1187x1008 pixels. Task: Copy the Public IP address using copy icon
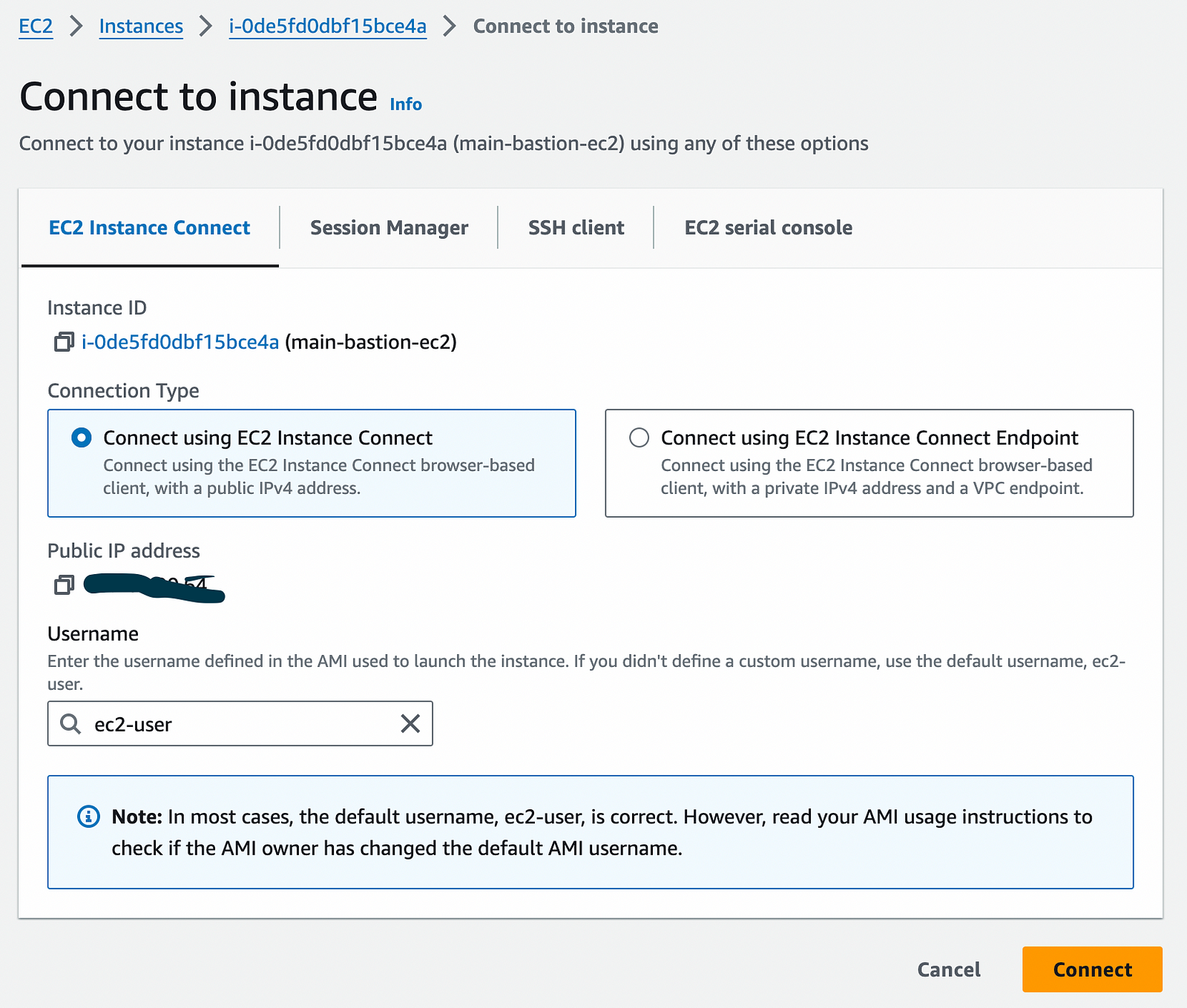65,585
